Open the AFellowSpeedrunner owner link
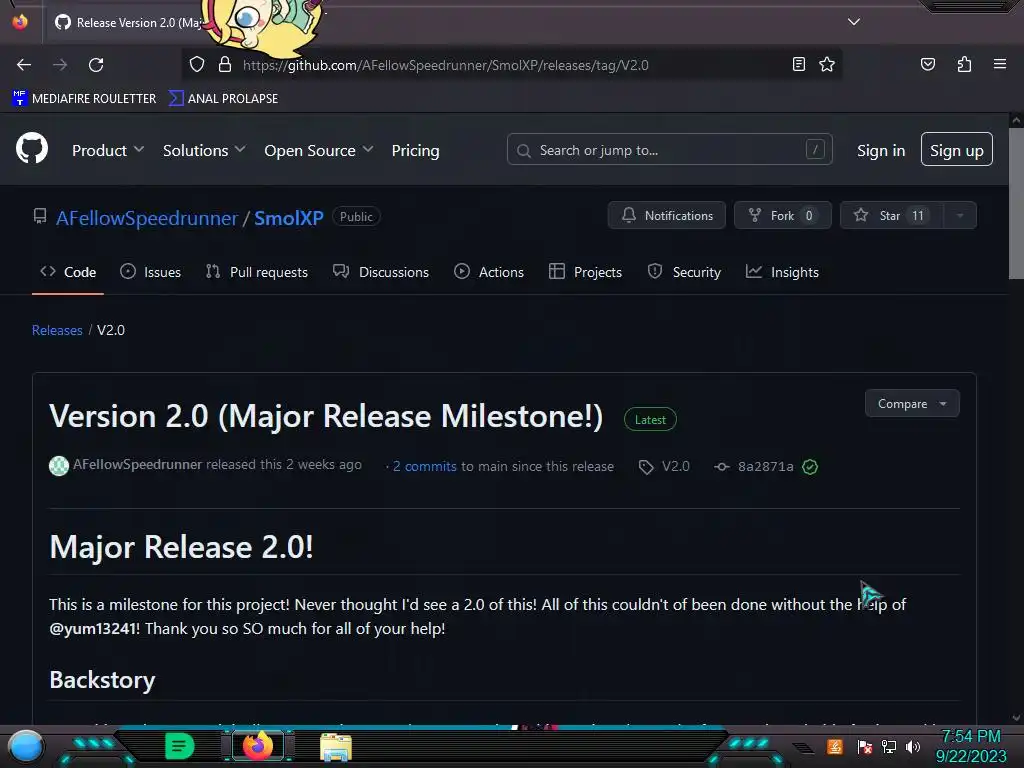 (x=147, y=218)
